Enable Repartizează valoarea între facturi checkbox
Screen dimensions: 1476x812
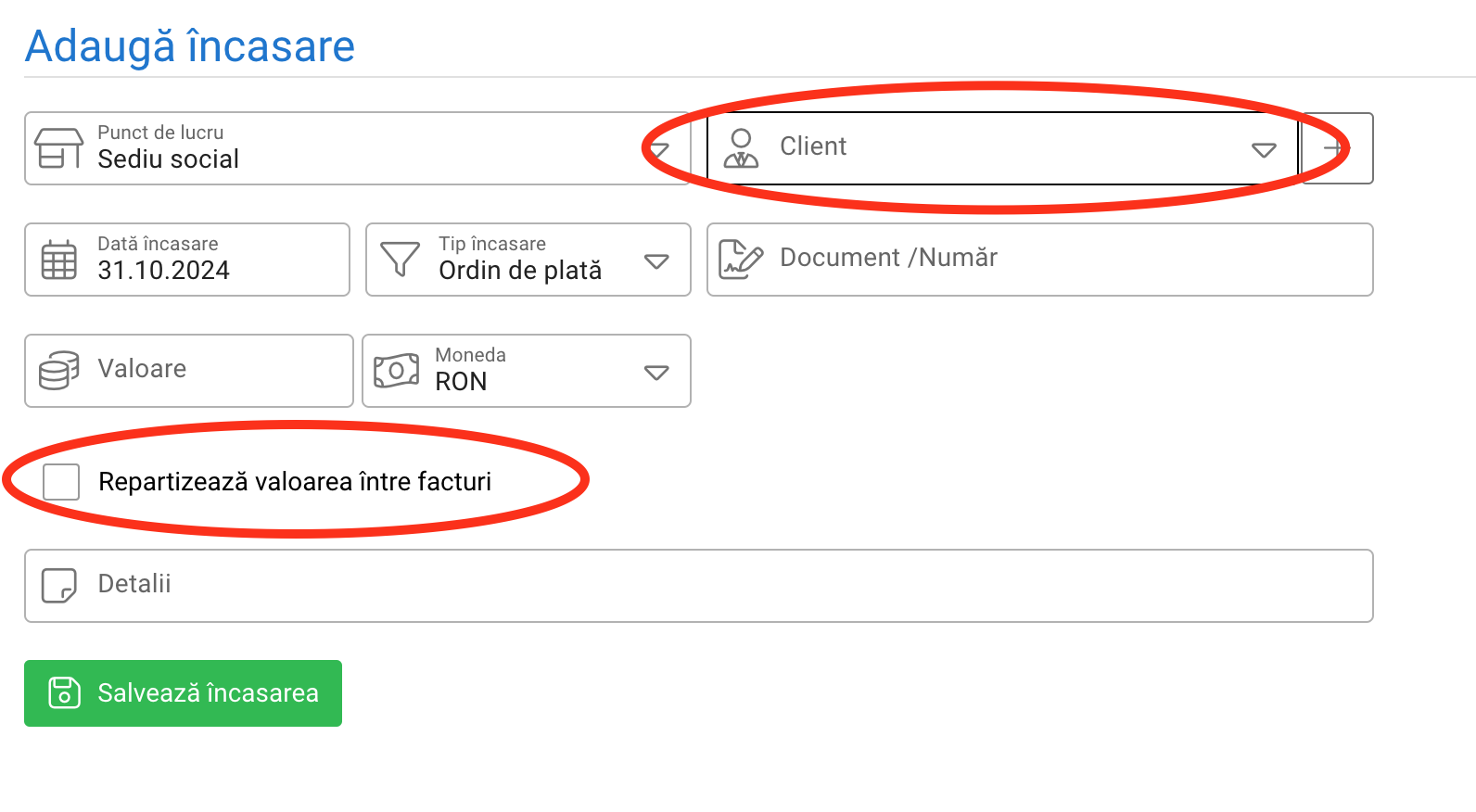pos(61,482)
